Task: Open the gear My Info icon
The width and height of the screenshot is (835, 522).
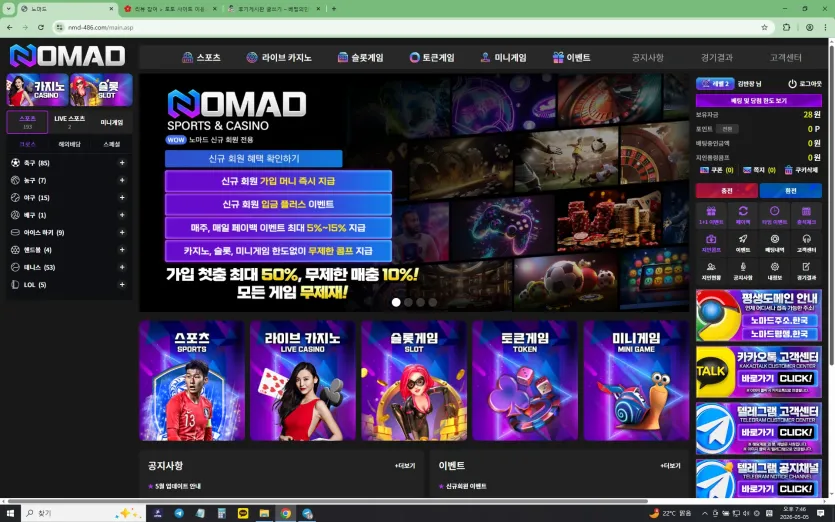Action: 774,270
